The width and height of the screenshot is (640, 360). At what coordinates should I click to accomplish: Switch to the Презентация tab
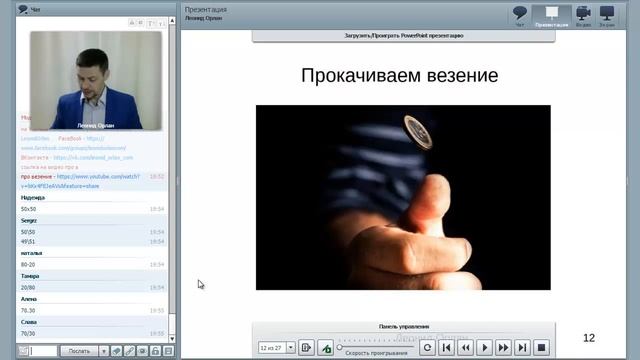(x=551, y=16)
